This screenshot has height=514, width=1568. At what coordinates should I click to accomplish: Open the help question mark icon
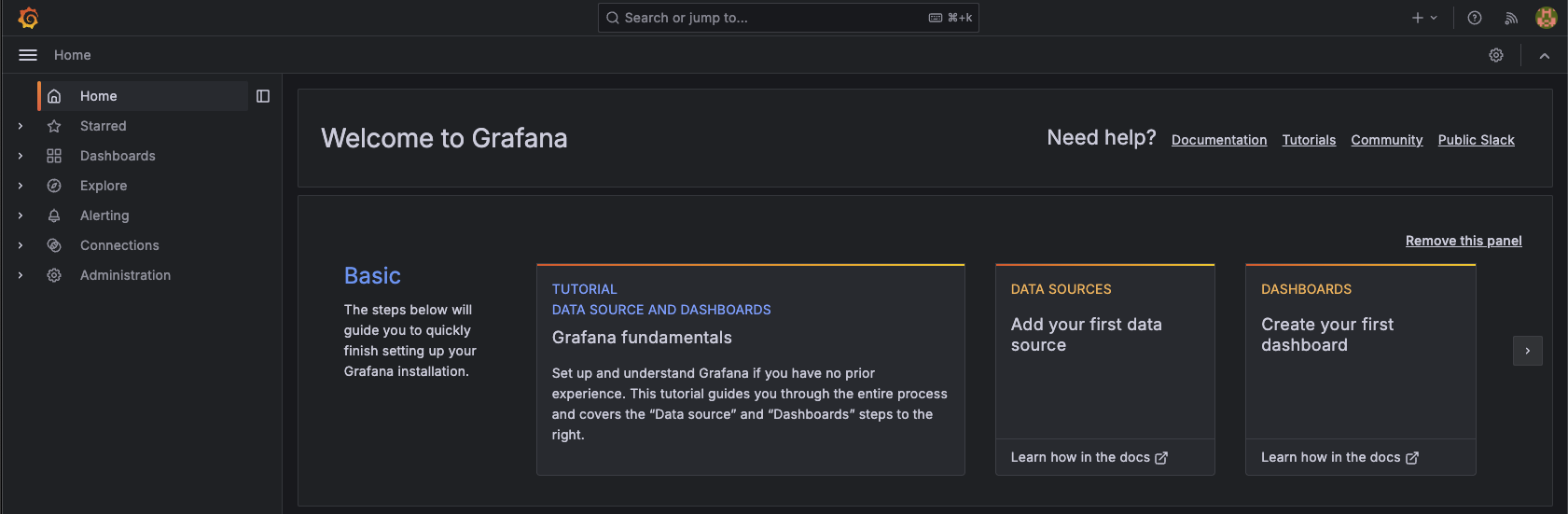pos(1475,18)
